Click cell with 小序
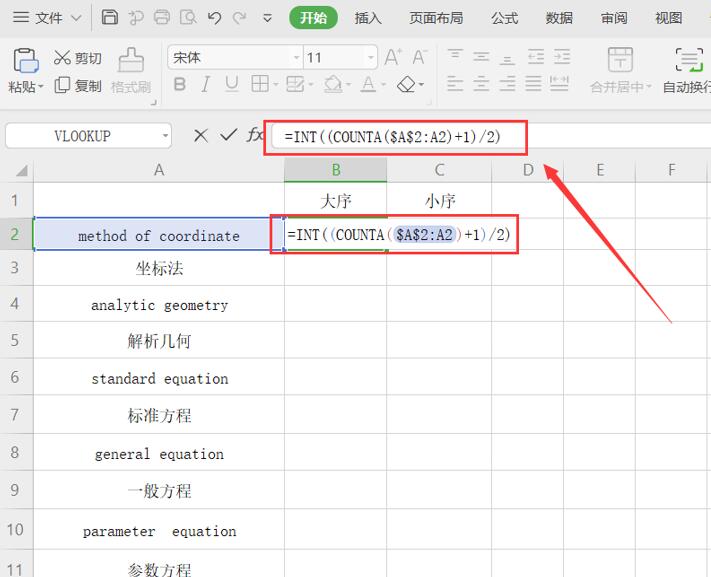Image resolution: width=711 pixels, height=577 pixels. pyautogui.click(x=439, y=200)
